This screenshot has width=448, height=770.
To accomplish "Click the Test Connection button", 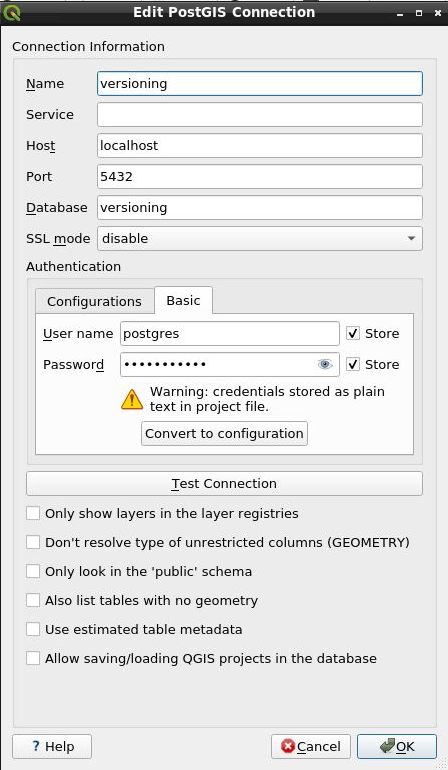I will 224,484.
